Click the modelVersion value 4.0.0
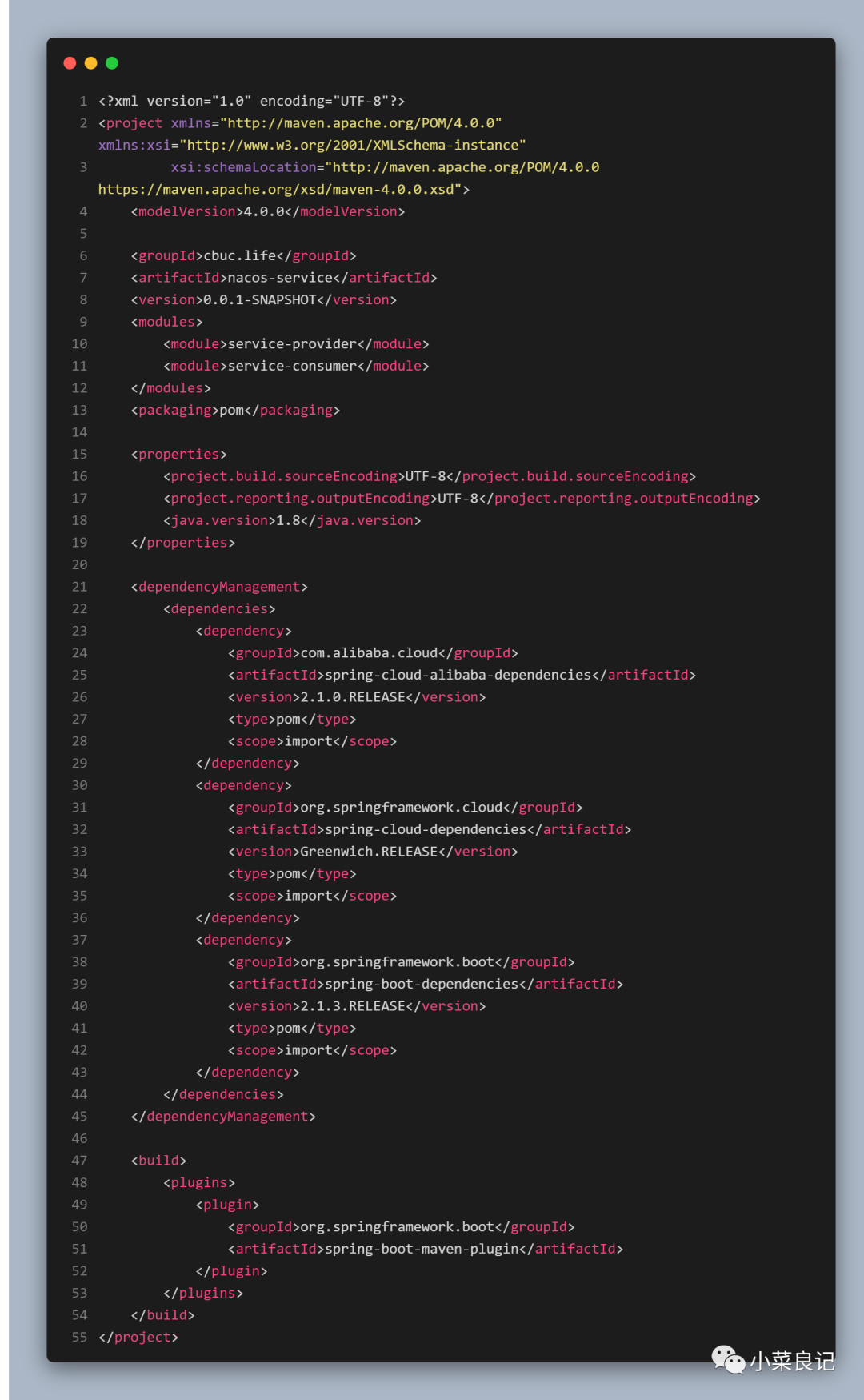The image size is (864, 1400). [264, 211]
